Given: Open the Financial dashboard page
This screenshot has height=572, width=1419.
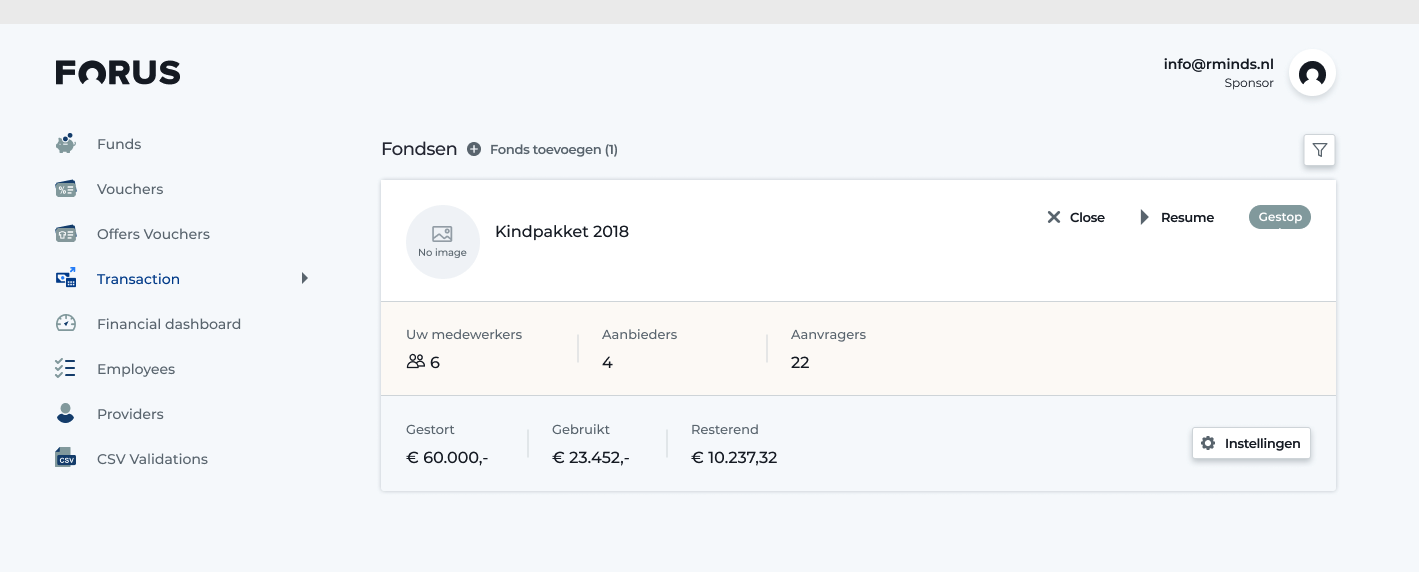Looking at the screenshot, I should (x=168, y=324).
